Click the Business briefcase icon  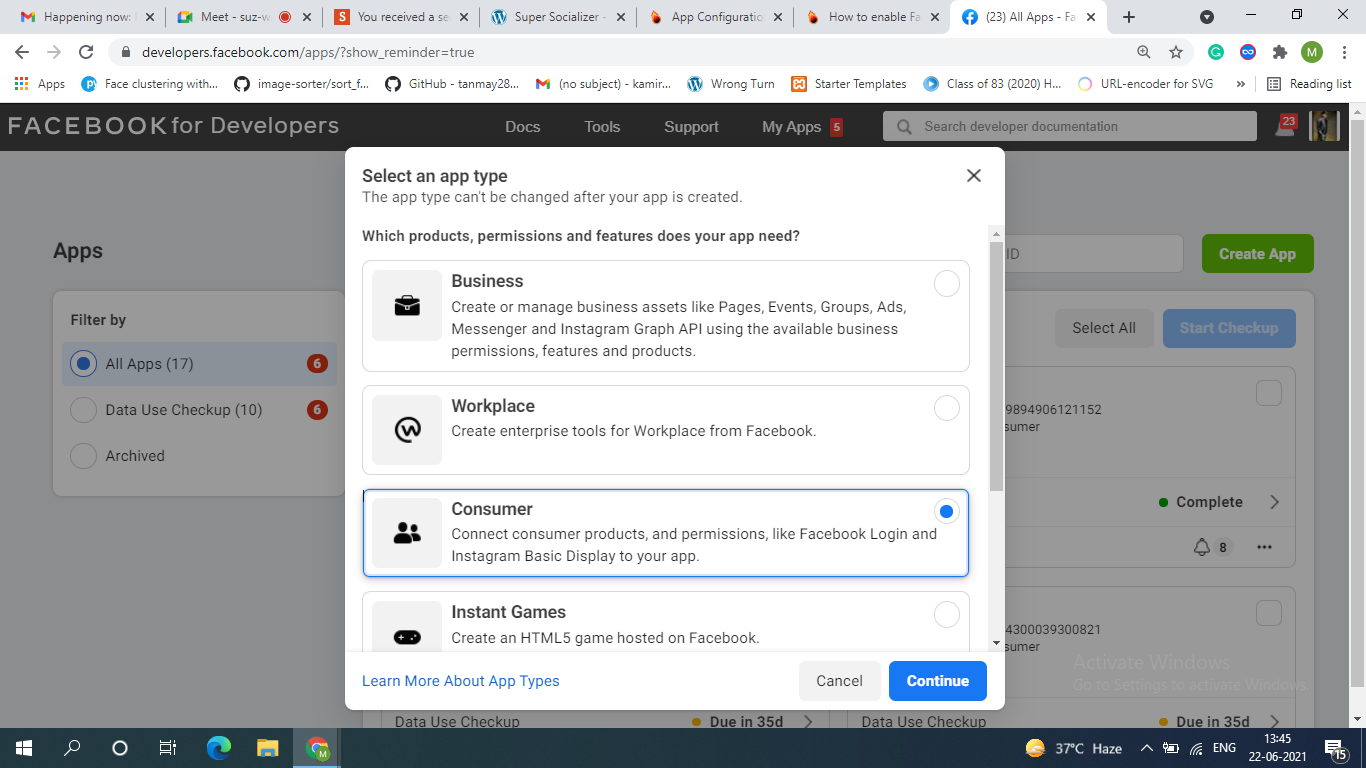click(407, 306)
